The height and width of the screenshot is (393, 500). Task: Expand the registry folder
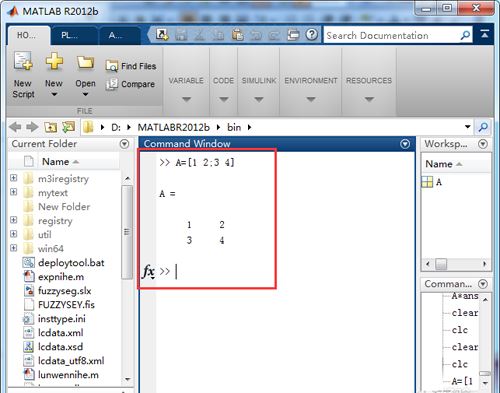[14, 220]
